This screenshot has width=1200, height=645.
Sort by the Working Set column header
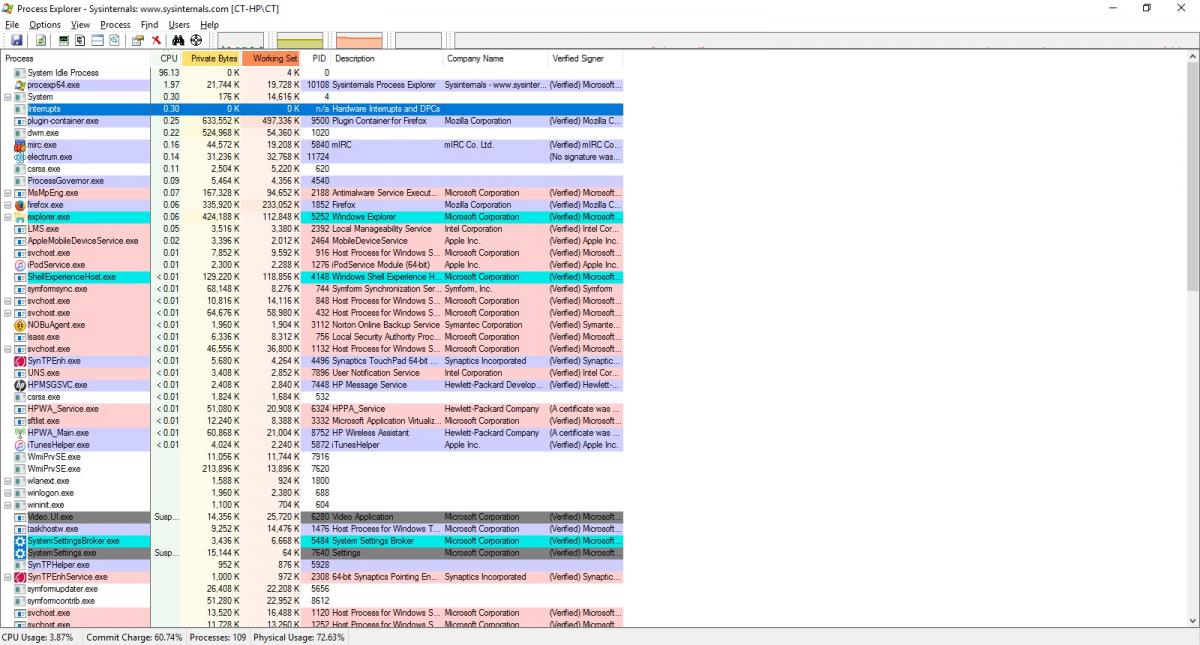point(272,59)
